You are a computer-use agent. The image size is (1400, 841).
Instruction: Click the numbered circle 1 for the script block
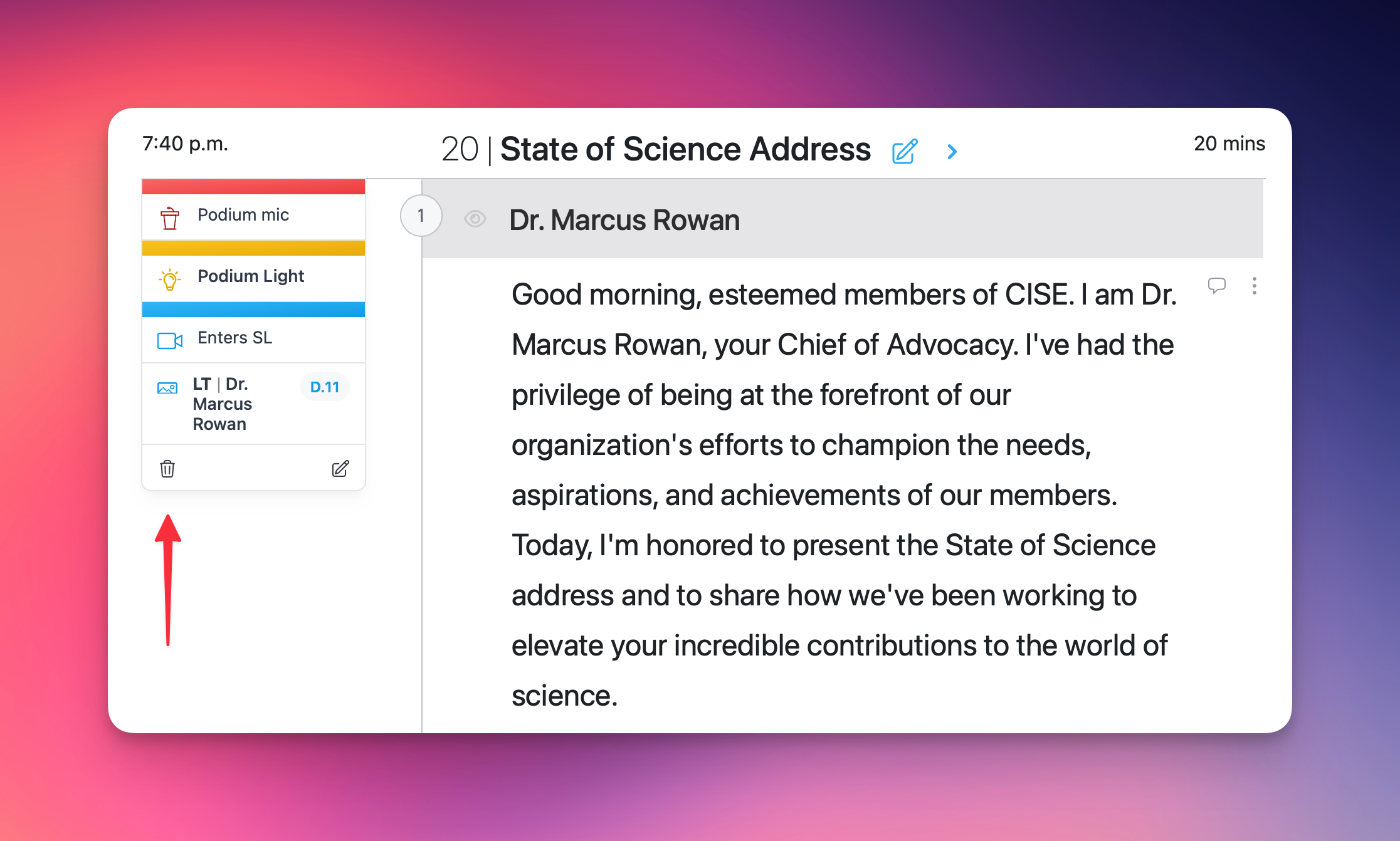tap(421, 216)
